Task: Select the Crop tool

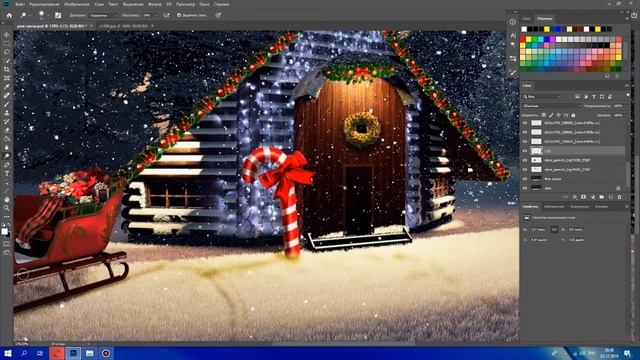Action: [7, 69]
